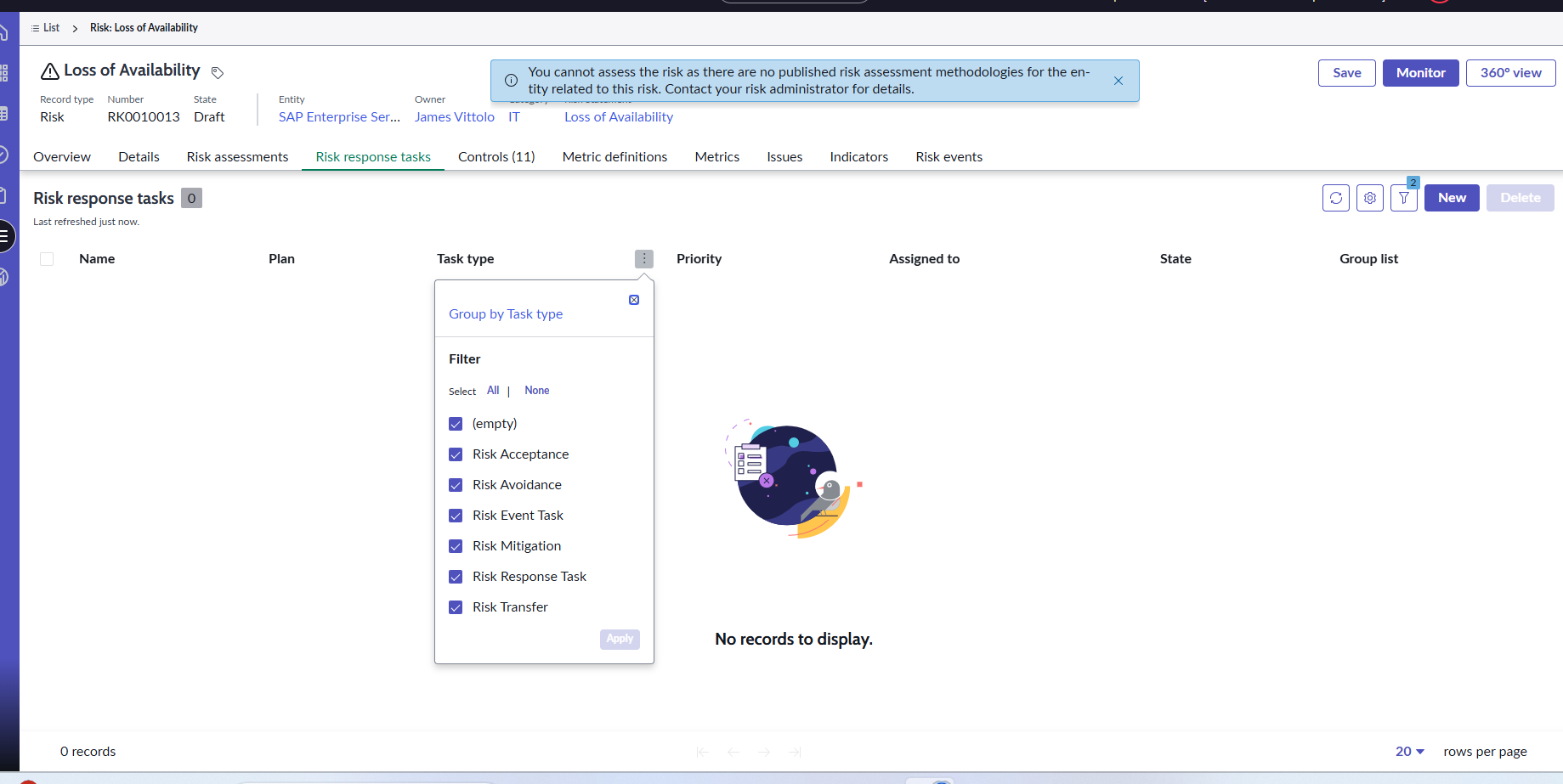Uncheck Risk Acceptance filter option
This screenshot has width=1563, height=784.
pos(456,454)
